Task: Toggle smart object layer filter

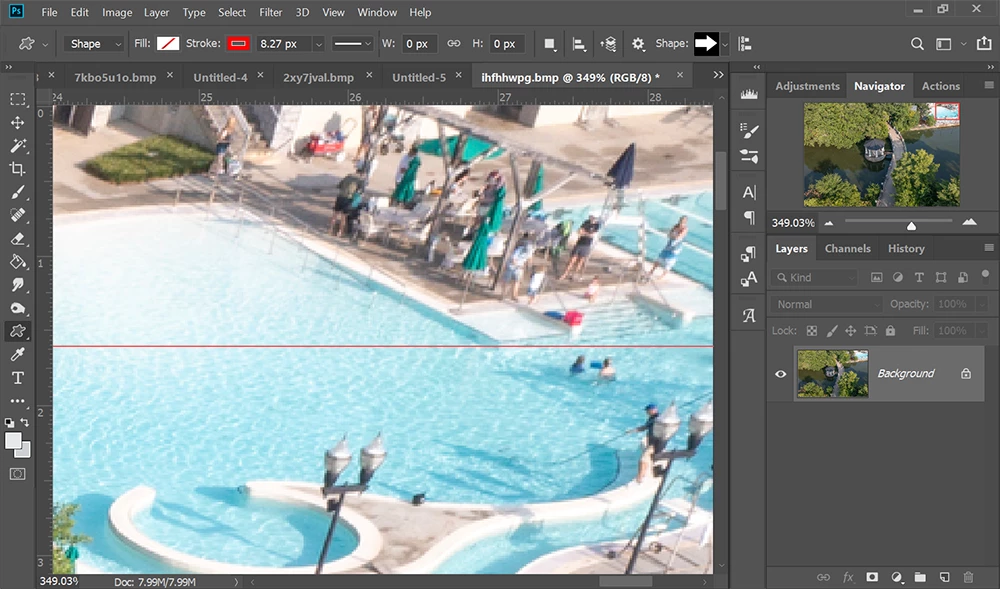Action: coord(963,277)
